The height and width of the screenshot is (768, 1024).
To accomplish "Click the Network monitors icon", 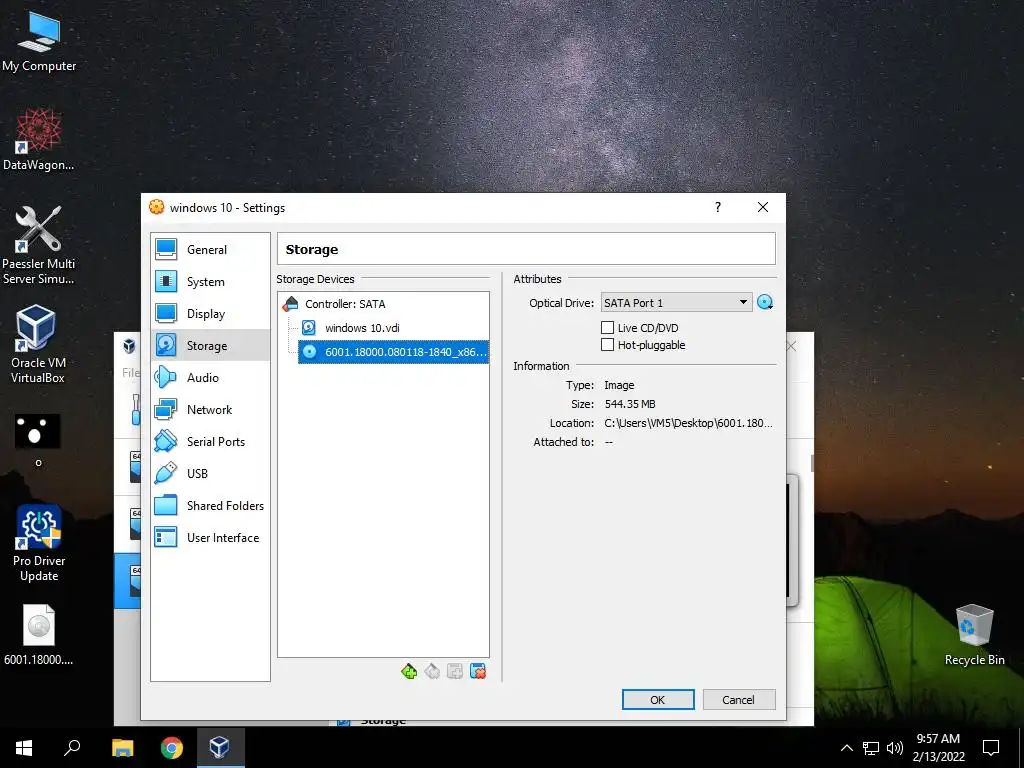I will 166,409.
